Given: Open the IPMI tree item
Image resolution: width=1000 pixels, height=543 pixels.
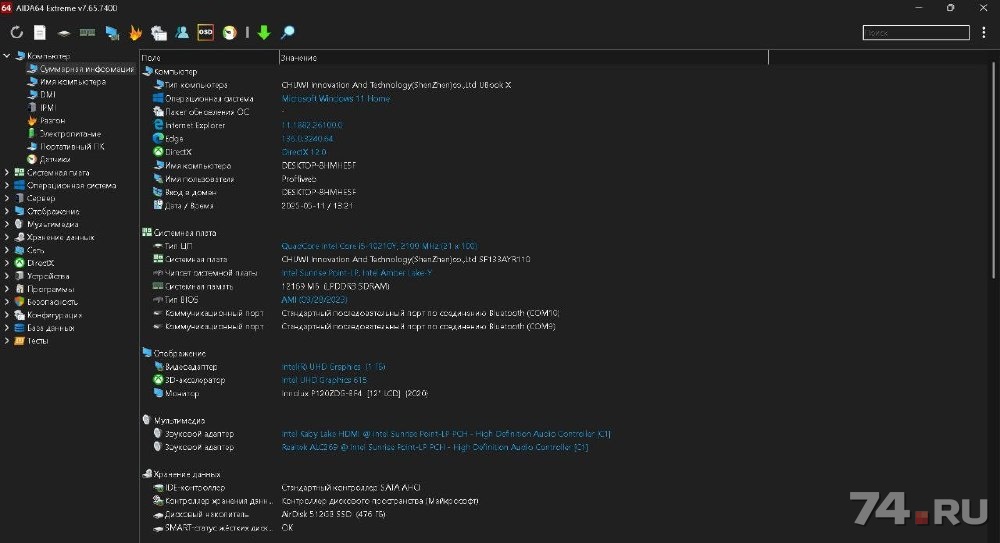Looking at the screenshot, I should click(47, 107).
